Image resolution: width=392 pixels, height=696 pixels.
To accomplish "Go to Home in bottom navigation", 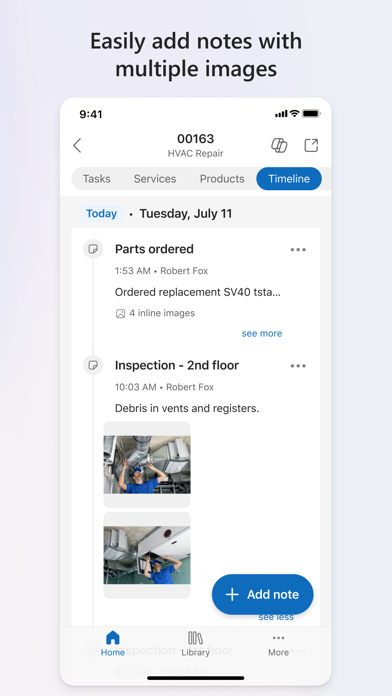I will coord(113,643).
